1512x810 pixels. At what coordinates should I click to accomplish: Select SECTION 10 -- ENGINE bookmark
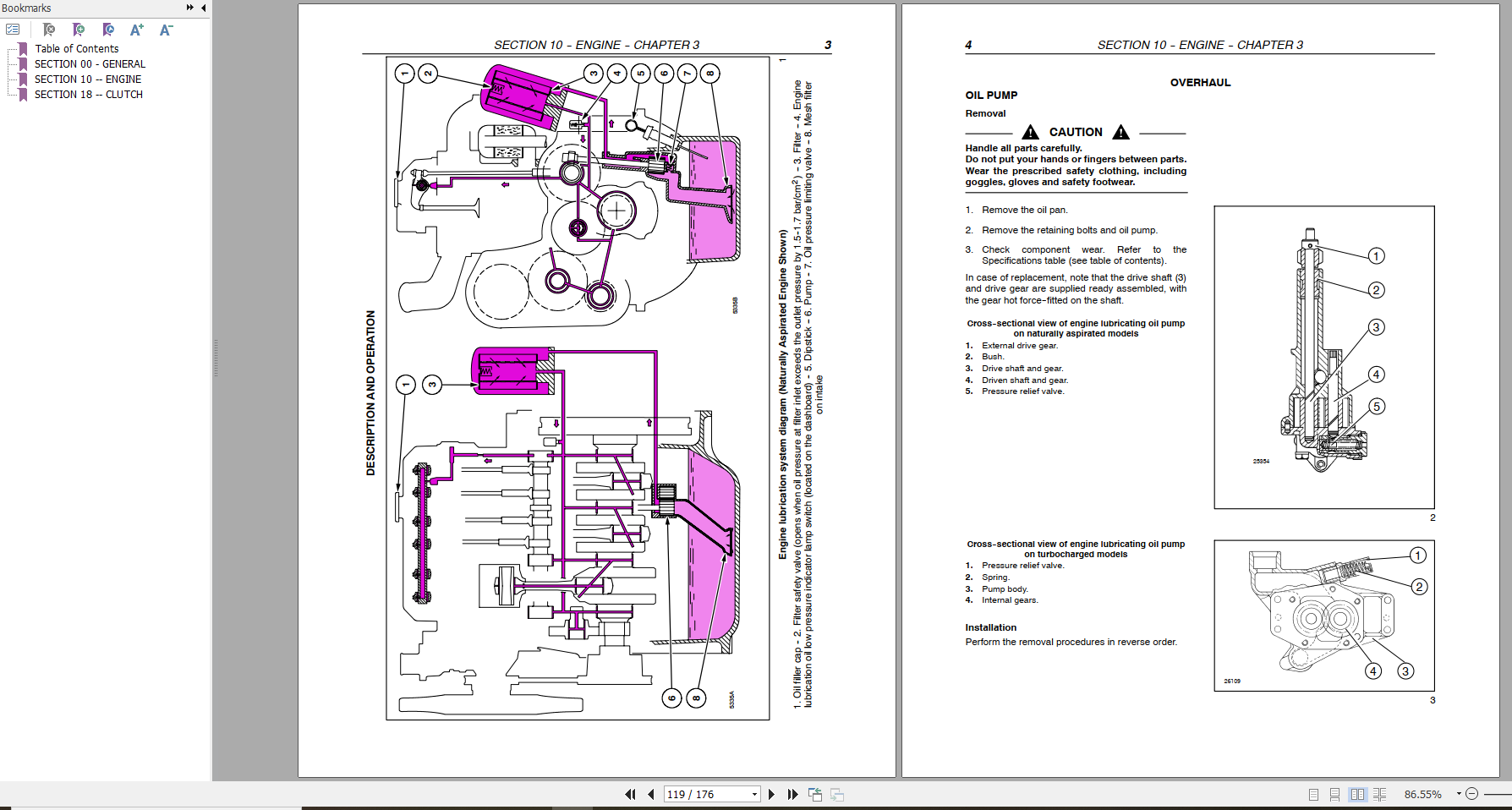click(87, 79)
